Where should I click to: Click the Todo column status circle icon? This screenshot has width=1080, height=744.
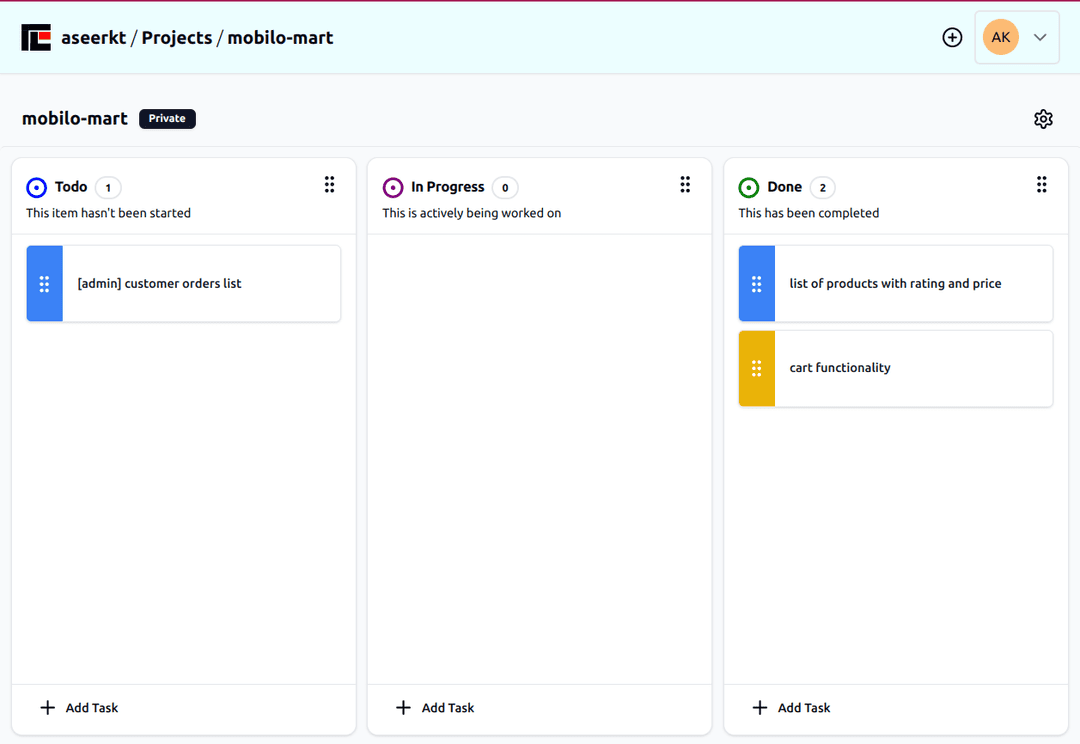click(x=36, y=187)
